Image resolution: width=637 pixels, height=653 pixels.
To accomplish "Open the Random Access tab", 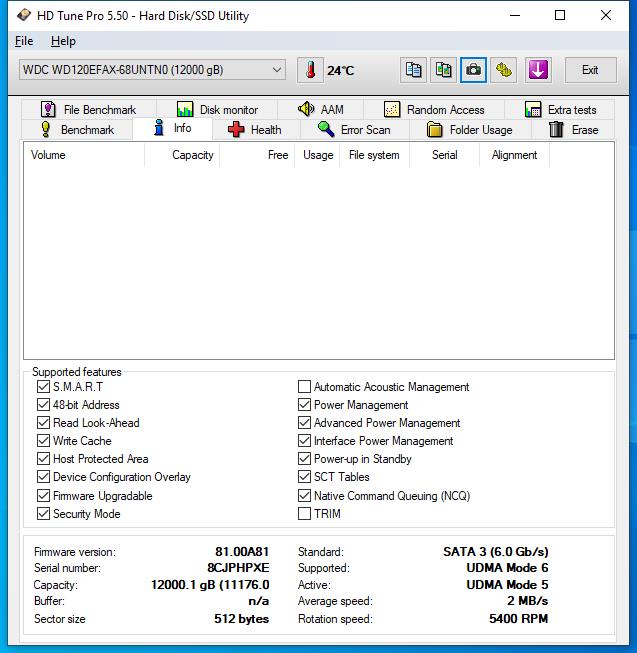I will 434,110.
